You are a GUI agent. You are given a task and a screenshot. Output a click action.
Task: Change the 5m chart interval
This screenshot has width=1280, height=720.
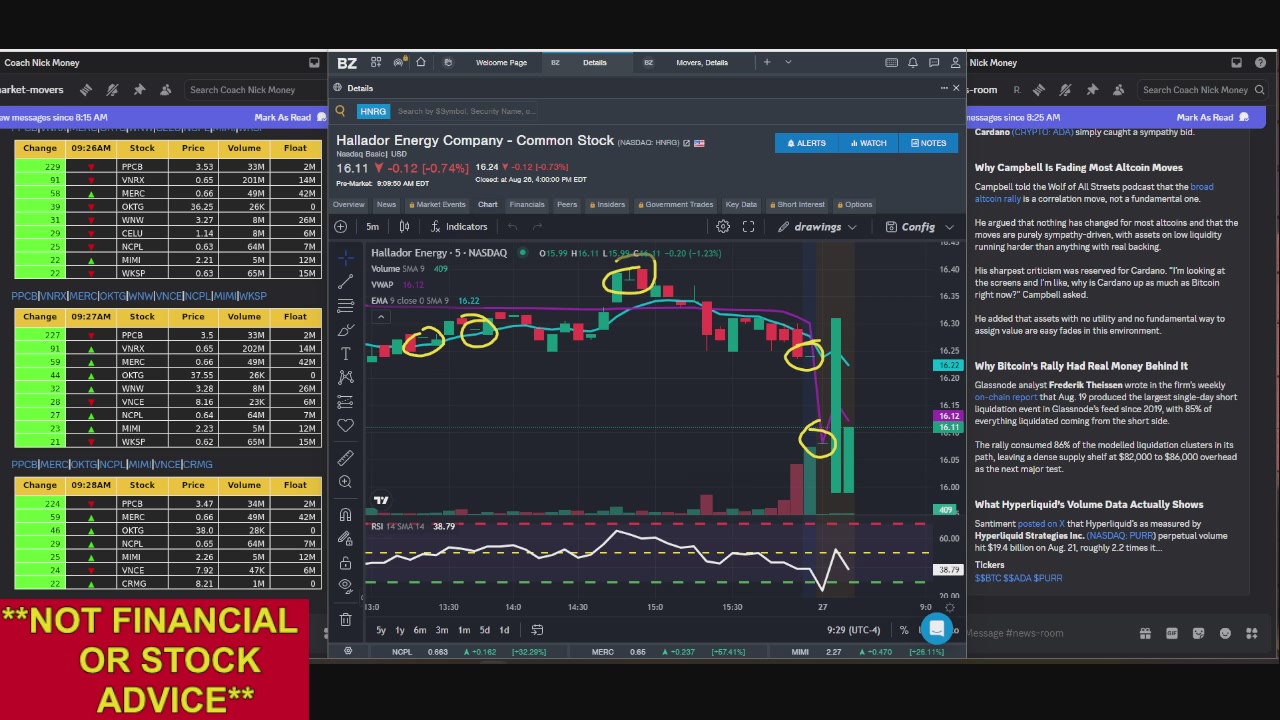pos(372,227)
